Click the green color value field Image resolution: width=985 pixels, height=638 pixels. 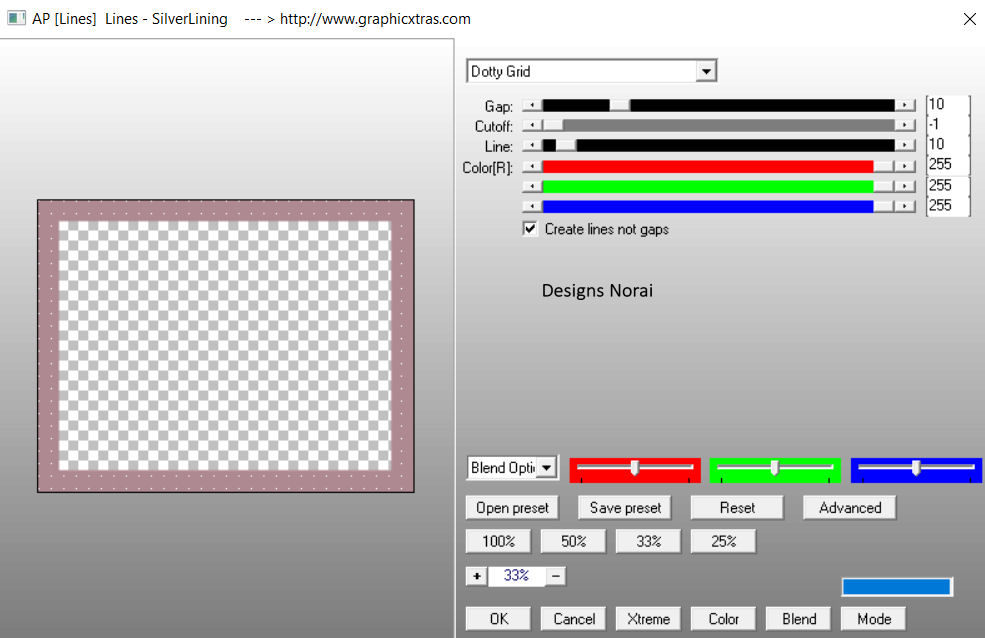948,186
